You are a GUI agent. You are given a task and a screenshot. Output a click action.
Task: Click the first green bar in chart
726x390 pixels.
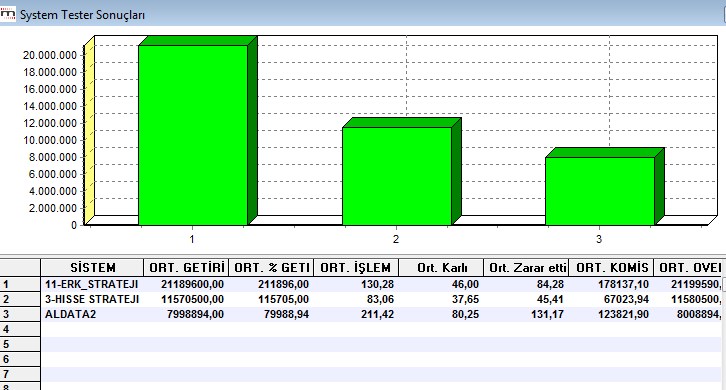tap(194, 135)
